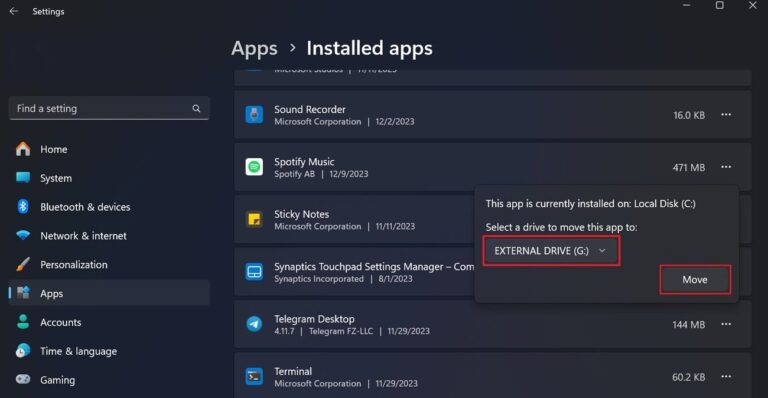Select the Sticky Notes app name
Viewport: 768px width, 398px height.
[x=302, y=214]
